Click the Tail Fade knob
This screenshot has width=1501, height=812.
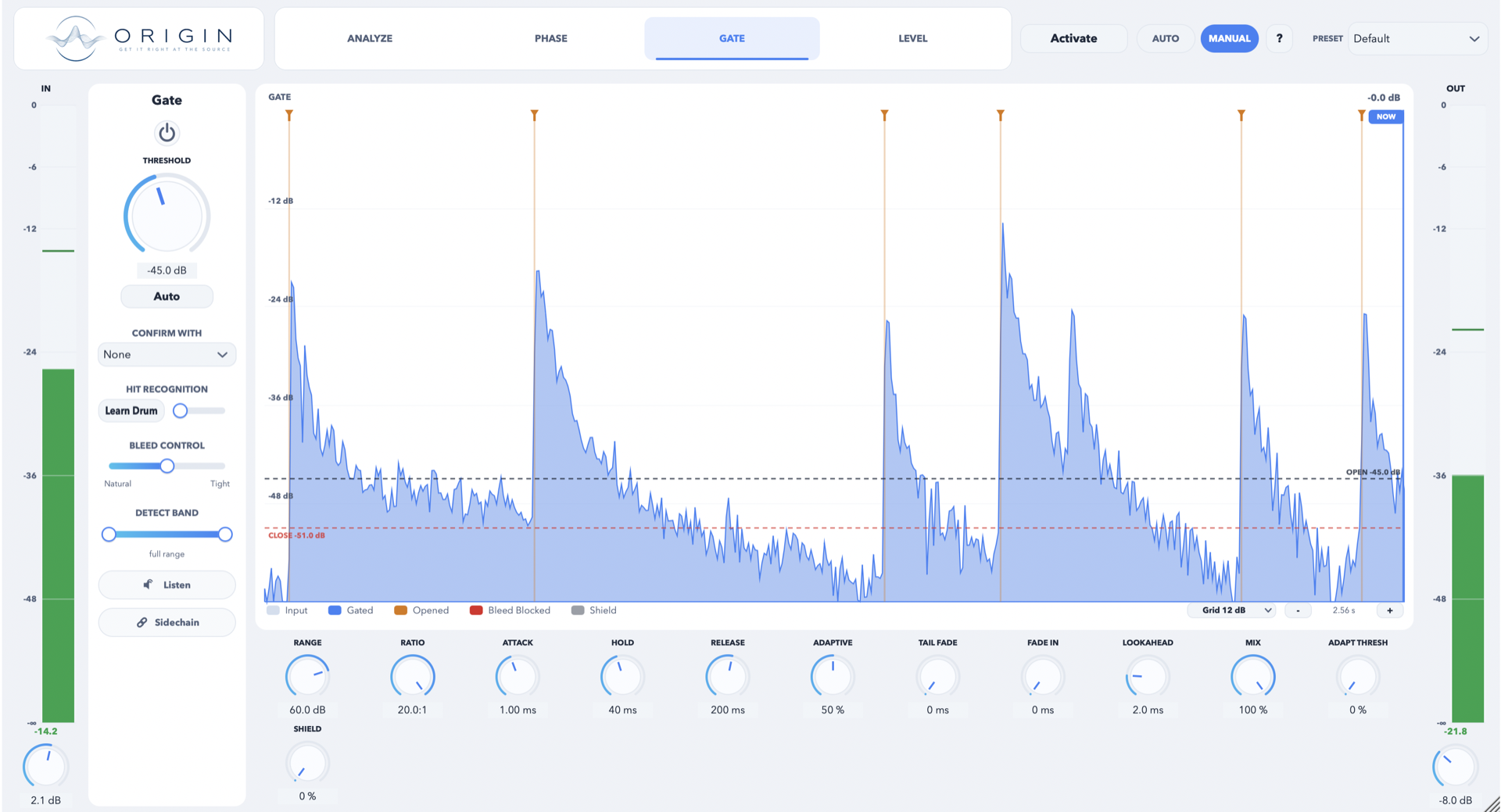coord(937,676)
